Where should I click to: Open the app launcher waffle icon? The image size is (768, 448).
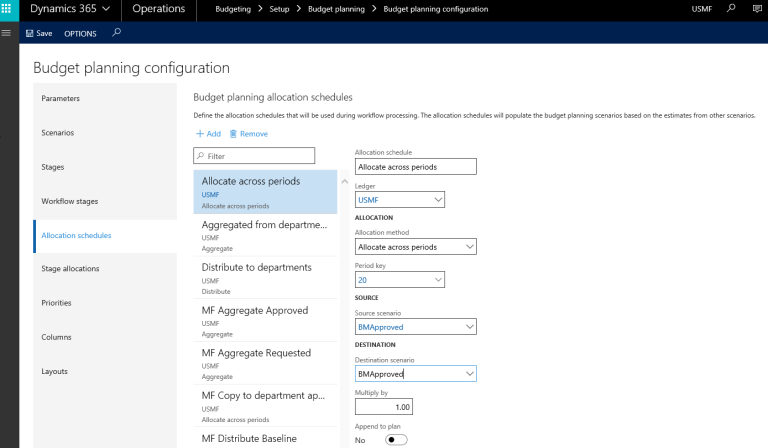(8, 9)
